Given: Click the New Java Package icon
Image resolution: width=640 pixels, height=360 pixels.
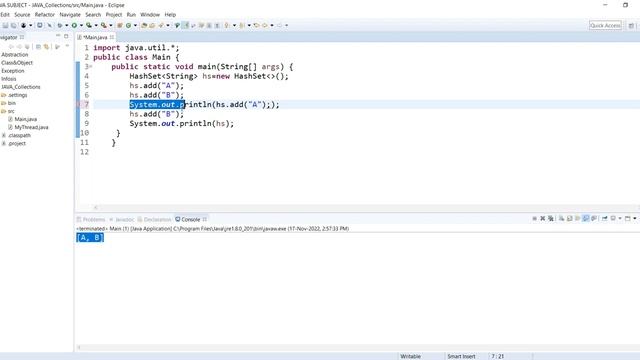Looking at the screenshot, I should coord(120,25).
